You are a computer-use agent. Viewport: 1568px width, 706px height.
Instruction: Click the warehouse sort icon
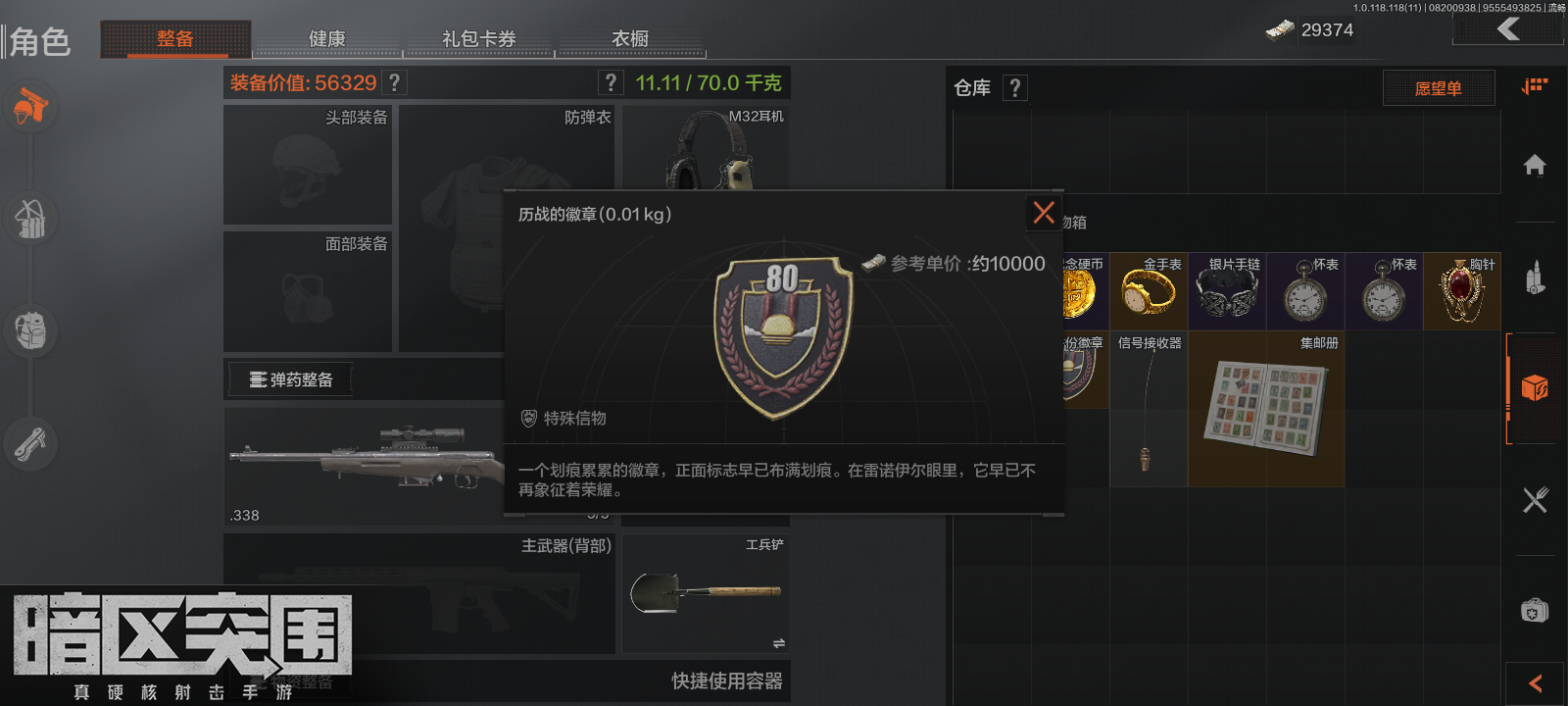click(x=1535, y=86)
